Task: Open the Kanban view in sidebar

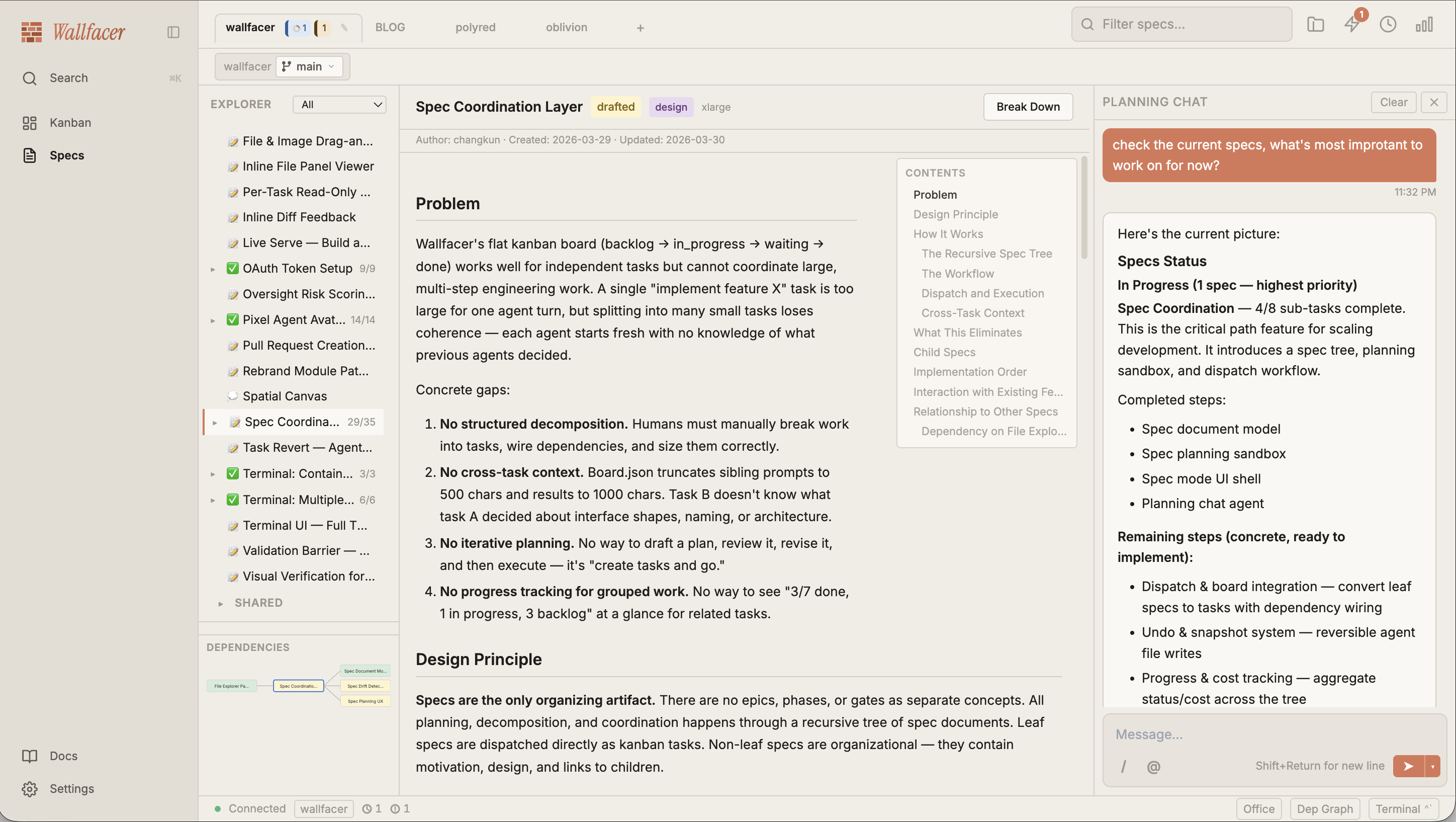Action: click(x=70, y=123)
